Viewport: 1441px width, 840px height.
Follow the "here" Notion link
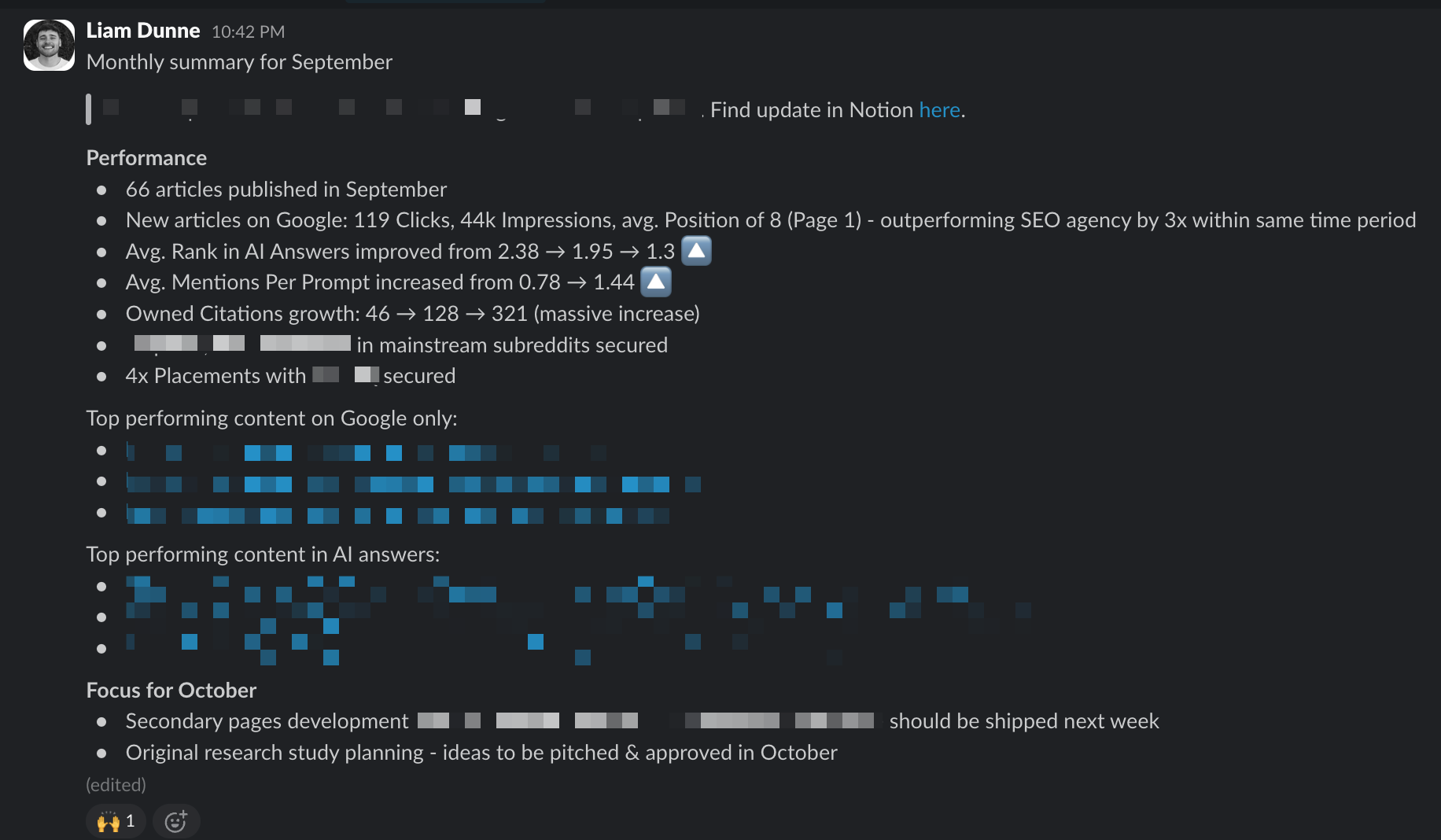939,110
